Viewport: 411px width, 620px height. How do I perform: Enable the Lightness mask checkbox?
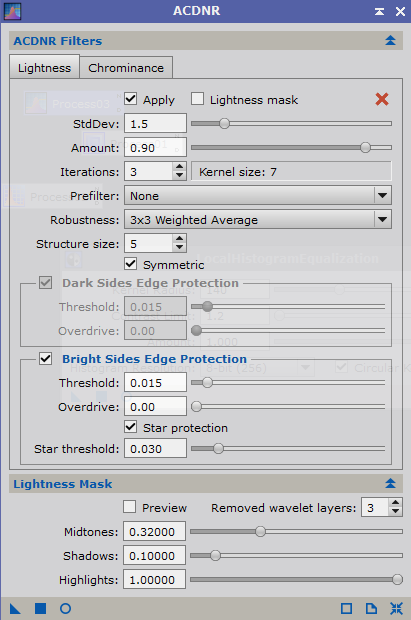(x=197, y=98)
